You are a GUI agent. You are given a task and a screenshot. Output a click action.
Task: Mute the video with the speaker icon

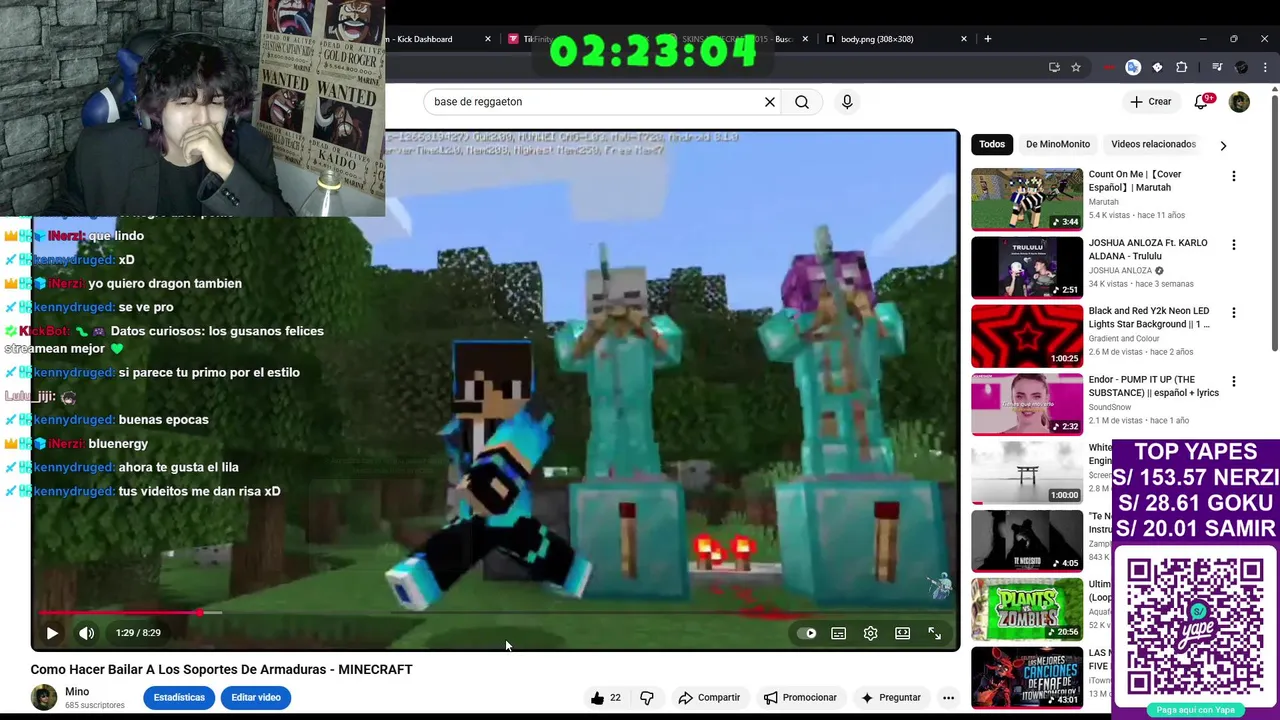click(87, 633)
